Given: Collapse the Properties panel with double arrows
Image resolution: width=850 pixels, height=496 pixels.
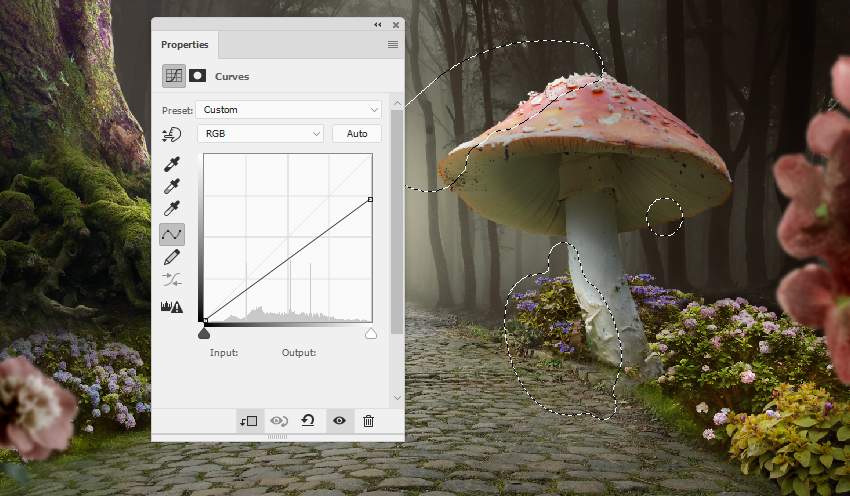Looking at the screenshot, I should click(x=378, y=24).
